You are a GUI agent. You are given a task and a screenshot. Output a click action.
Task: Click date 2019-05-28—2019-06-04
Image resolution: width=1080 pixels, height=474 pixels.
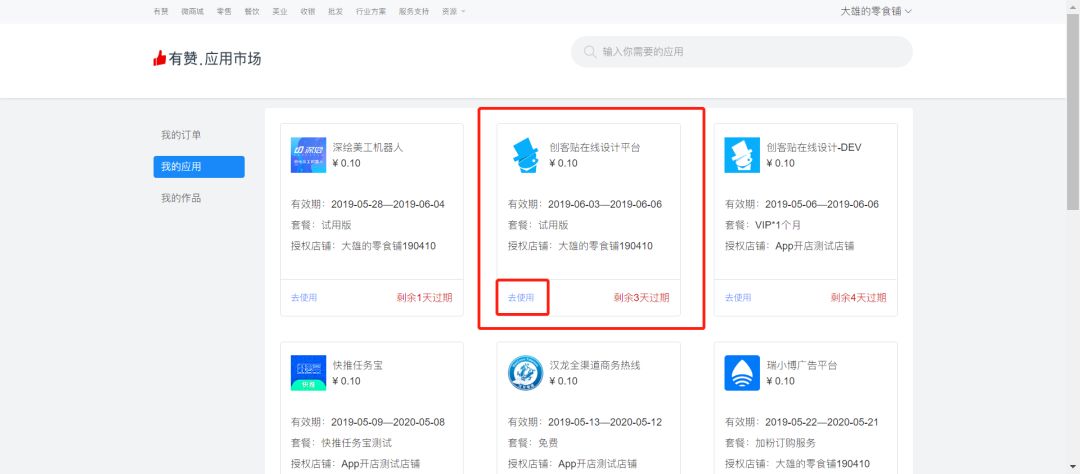click(x=388, y=205)
